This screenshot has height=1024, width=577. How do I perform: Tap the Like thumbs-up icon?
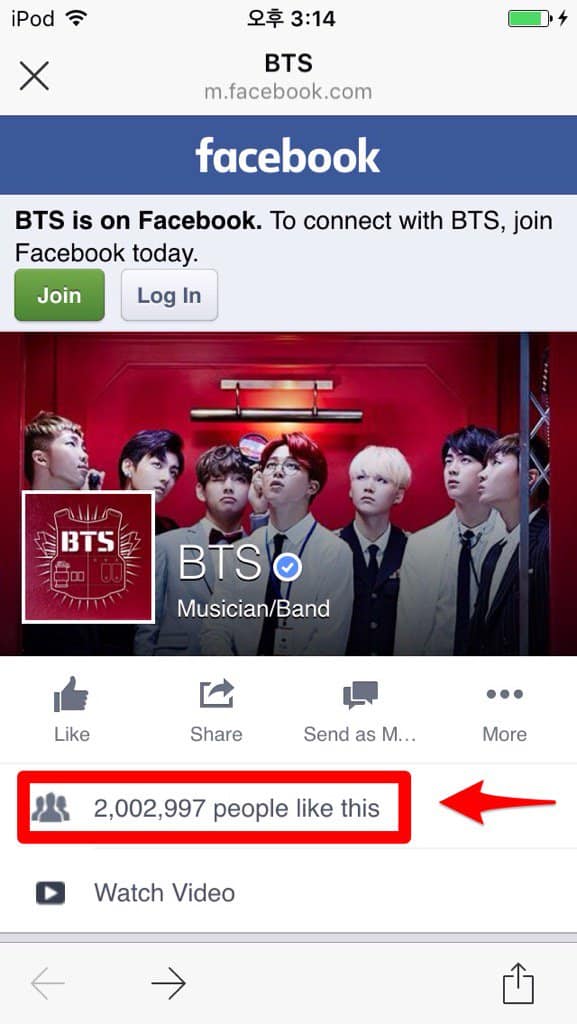(71, 694)
